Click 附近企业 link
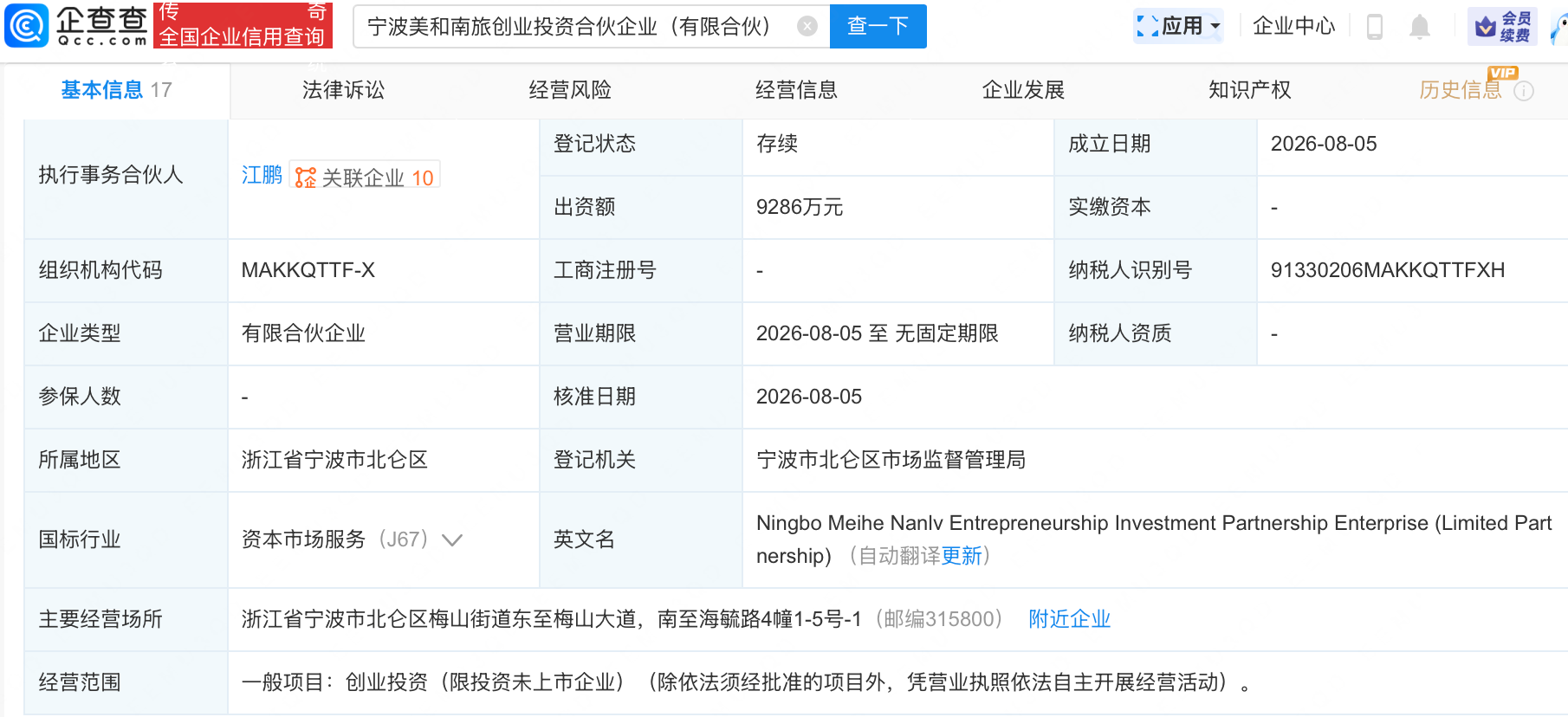Image resolution: width=1568 pixels, height=717 pixels. coord(1070,619)
